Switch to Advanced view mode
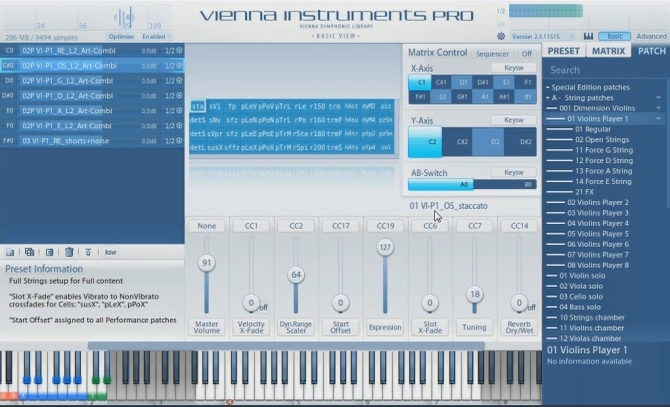Screen dimensions: 670x407 pos(651,36)
